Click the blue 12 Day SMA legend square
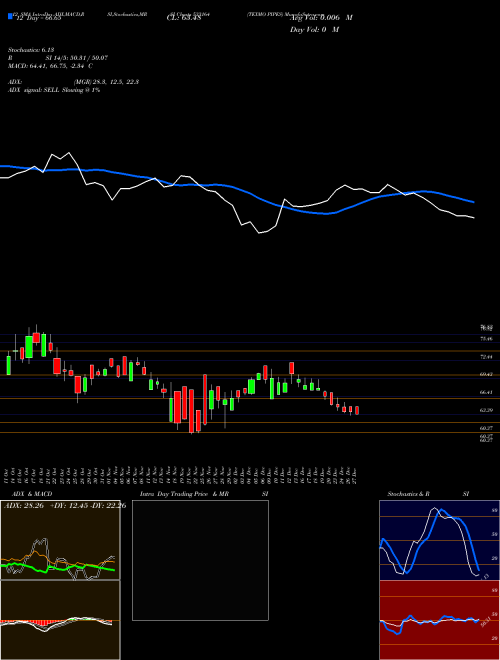This screenshot has height=660, width=500. click(x=10, y=17)
